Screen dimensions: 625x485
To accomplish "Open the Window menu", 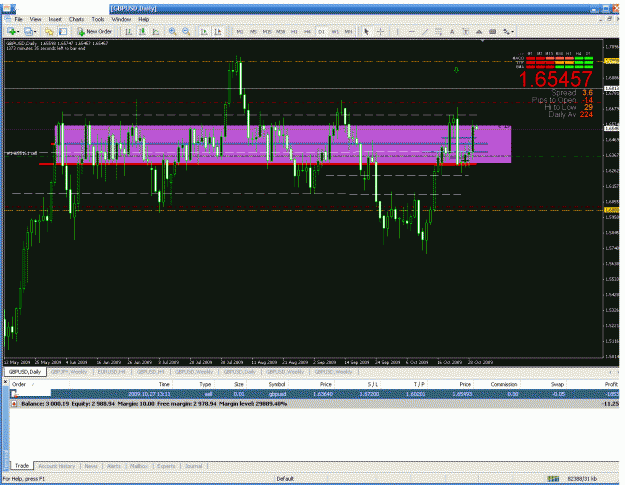I will pos(121,19).
